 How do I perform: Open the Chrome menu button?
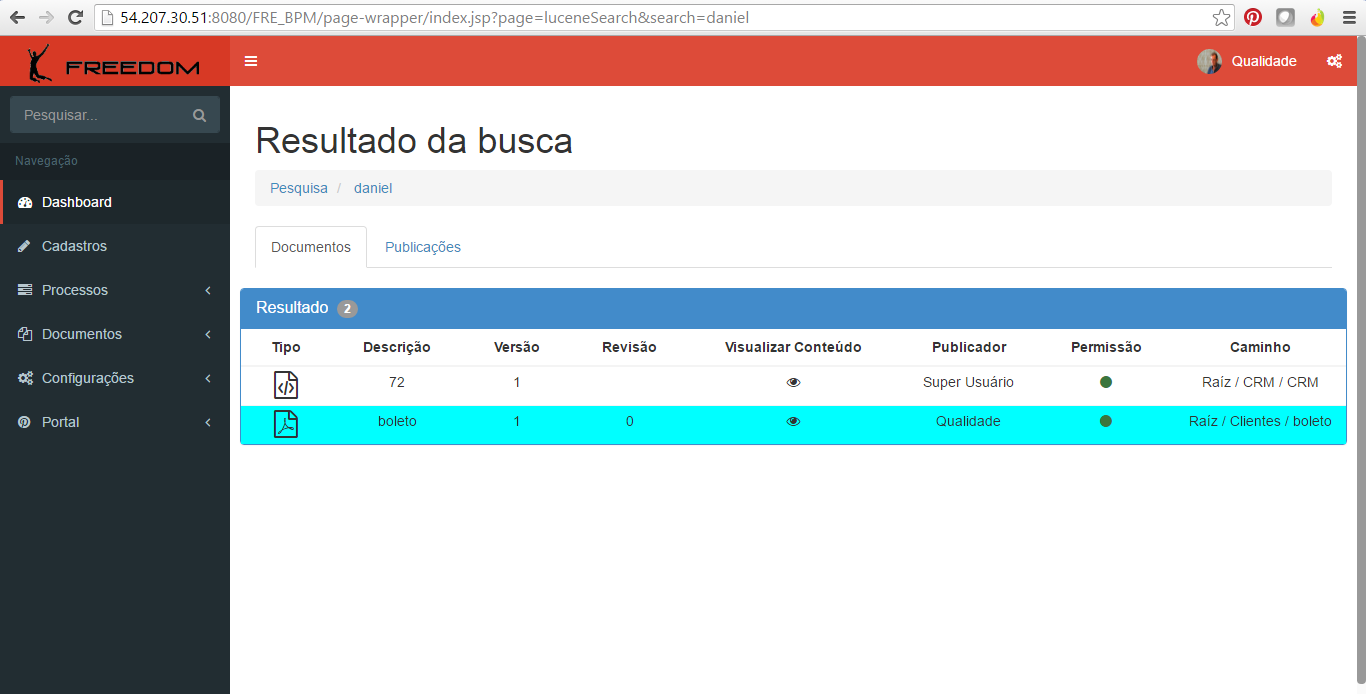[x=1349, y=17]
